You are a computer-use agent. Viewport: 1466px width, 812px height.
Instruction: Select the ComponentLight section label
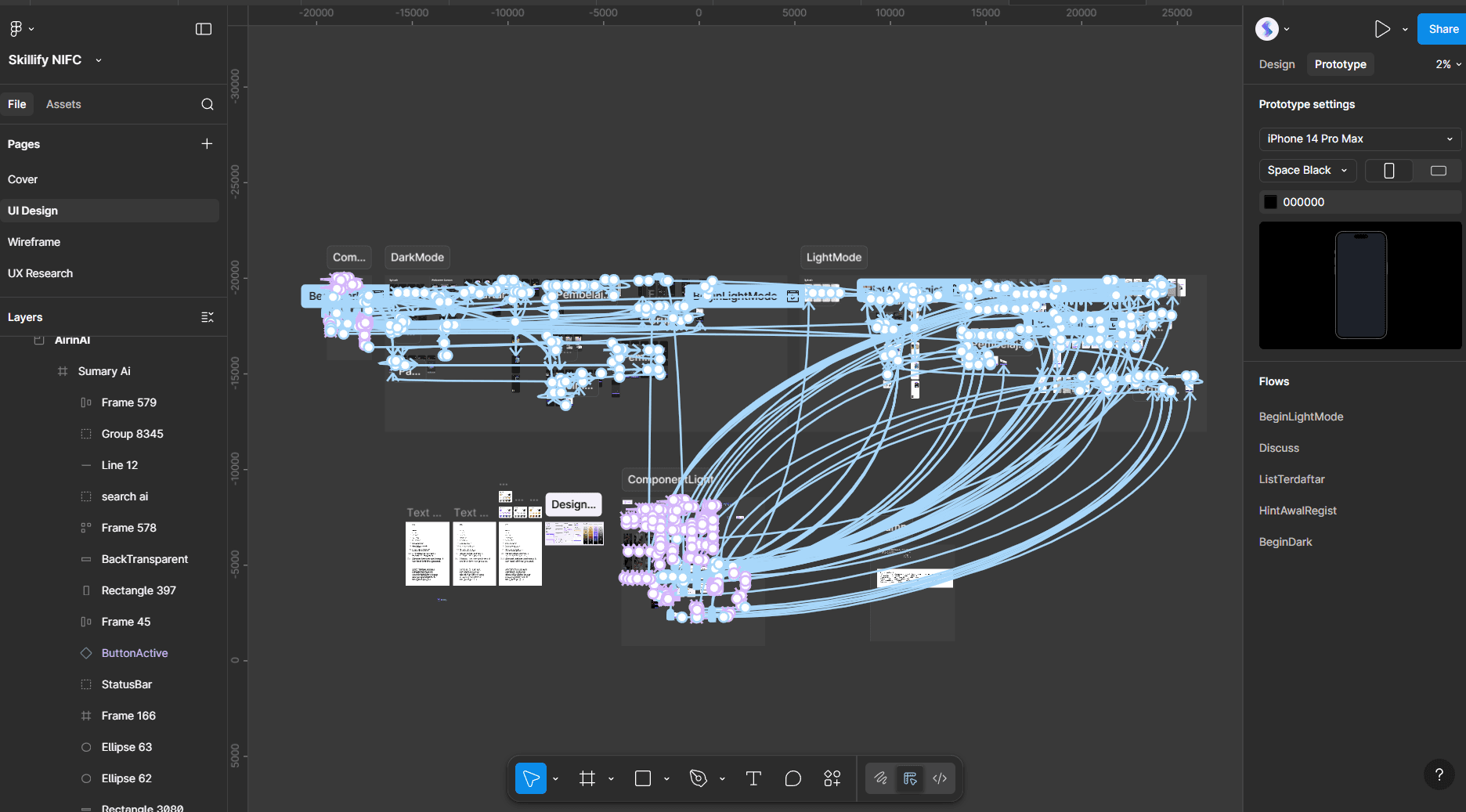[x=670, y=479]
